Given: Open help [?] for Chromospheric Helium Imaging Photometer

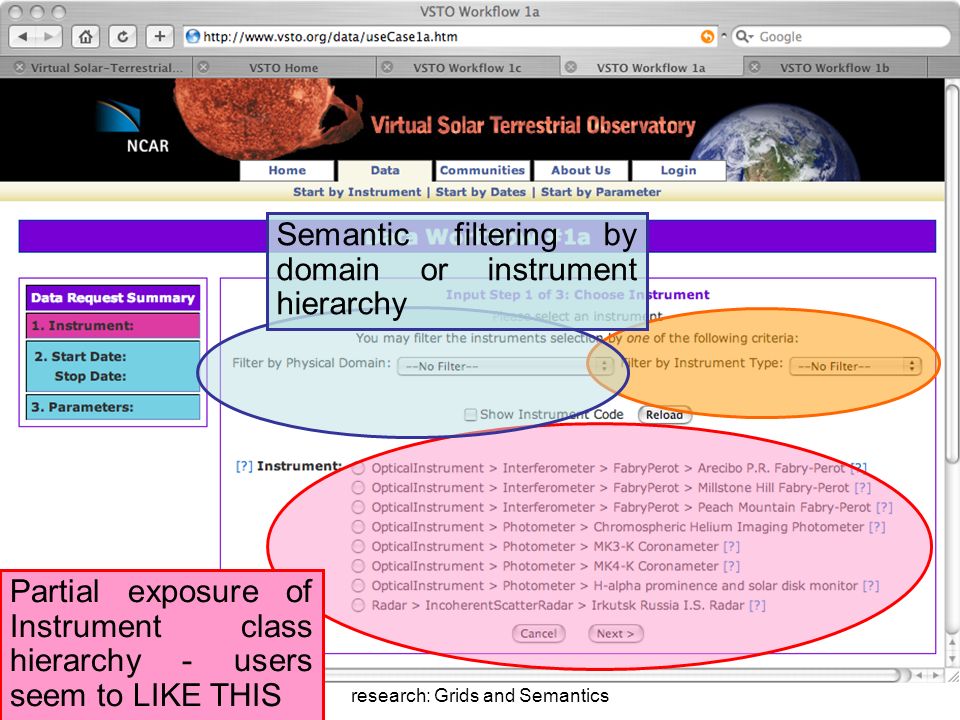Looking at the screenshot, I should point(877,527).
